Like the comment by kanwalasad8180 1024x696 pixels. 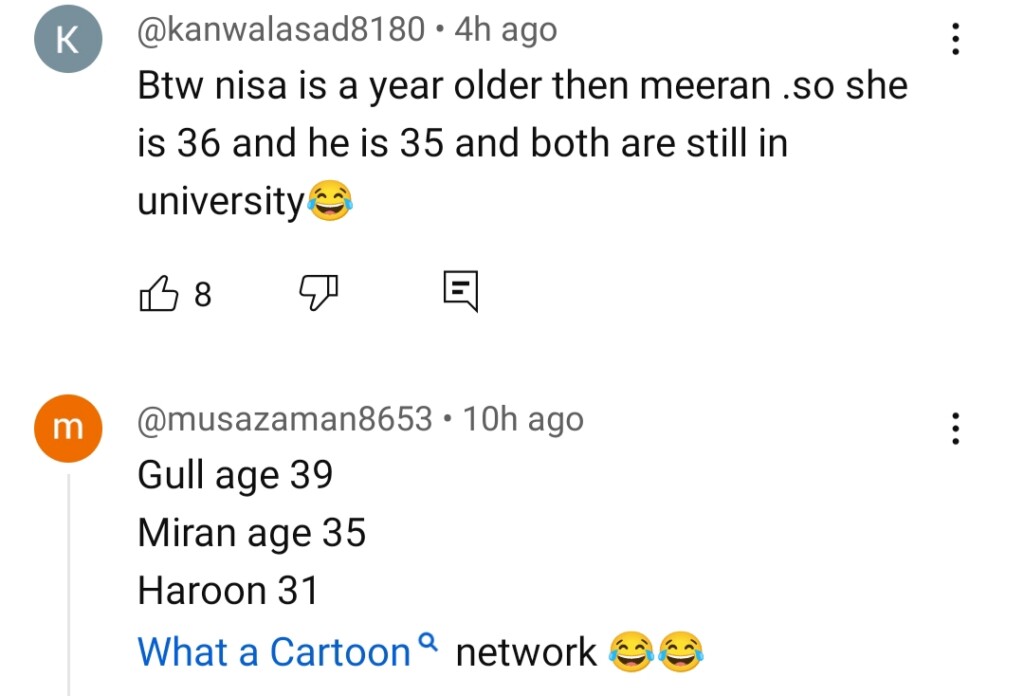click(x=158, y=293)
